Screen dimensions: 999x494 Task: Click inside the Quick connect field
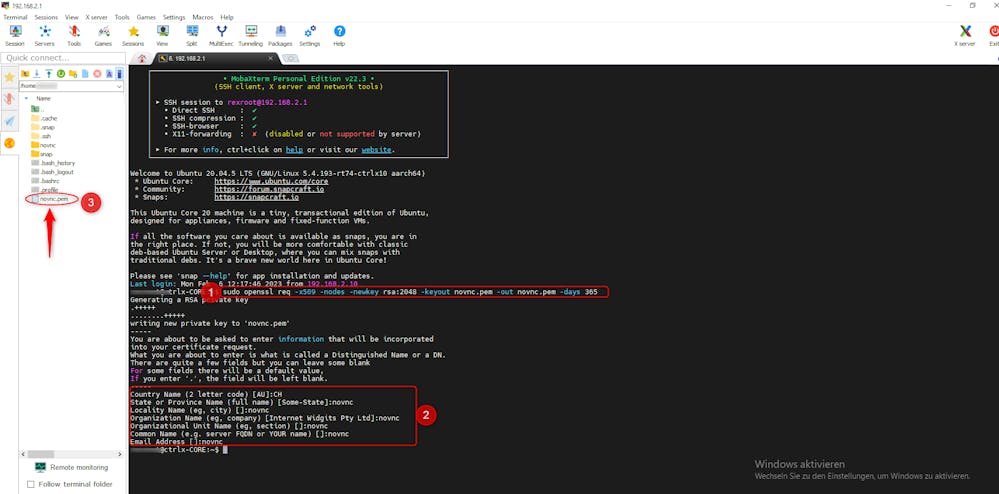pyautogui.click(x=62, y=58)
